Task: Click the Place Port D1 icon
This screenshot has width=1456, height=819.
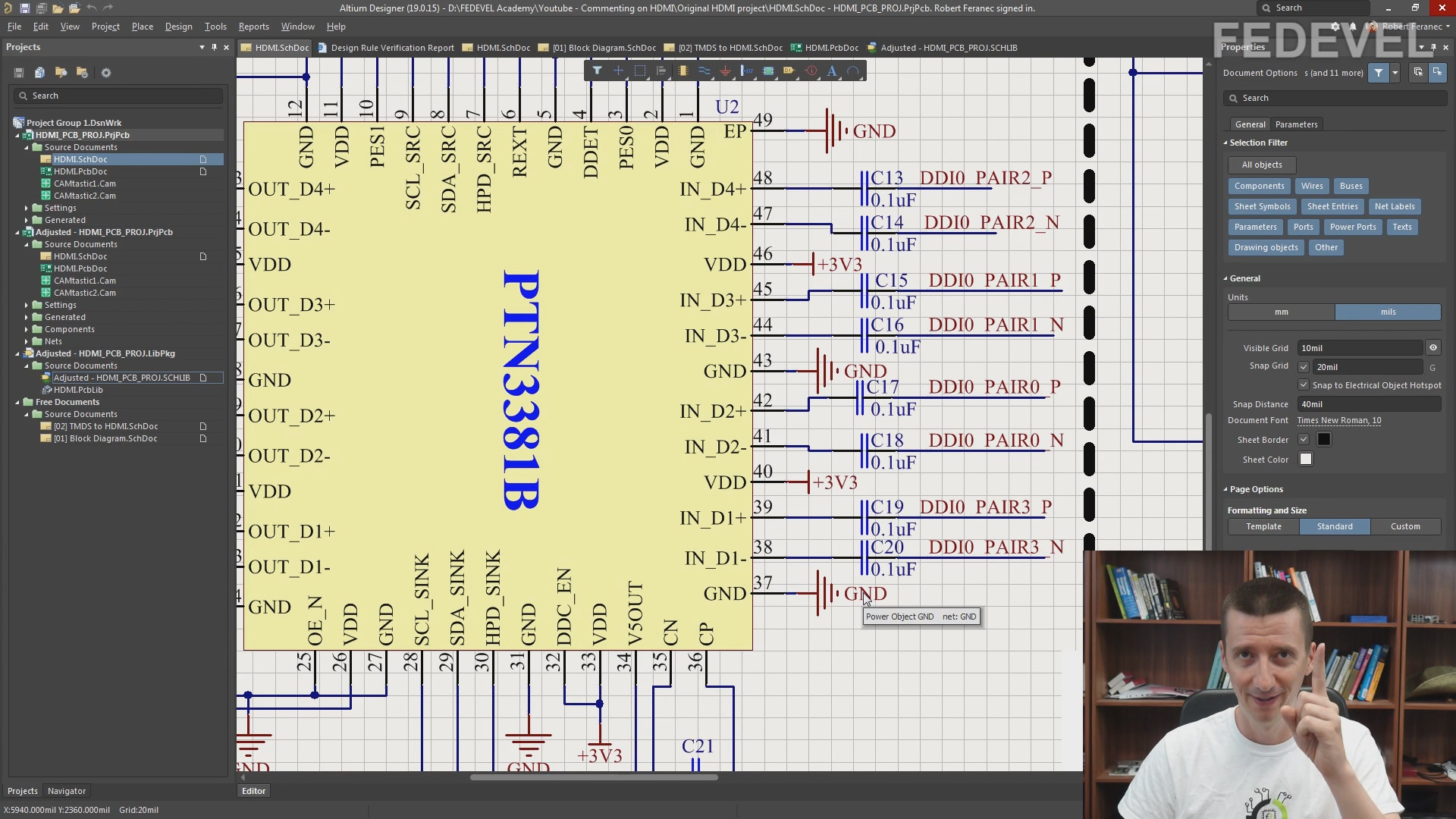Action: coord(789,71)
